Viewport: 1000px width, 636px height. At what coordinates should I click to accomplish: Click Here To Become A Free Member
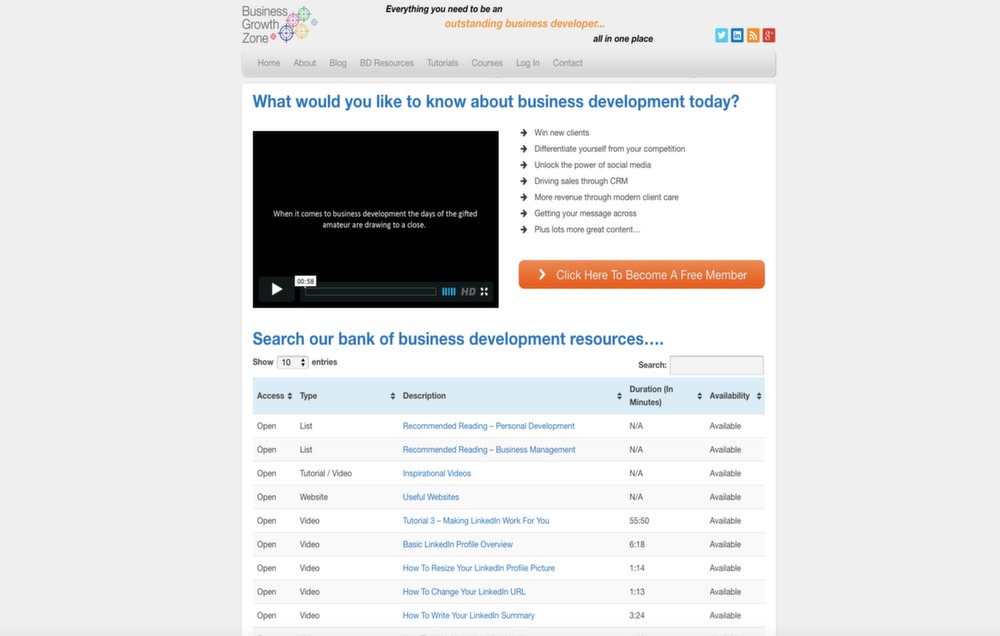pos(641,275)
